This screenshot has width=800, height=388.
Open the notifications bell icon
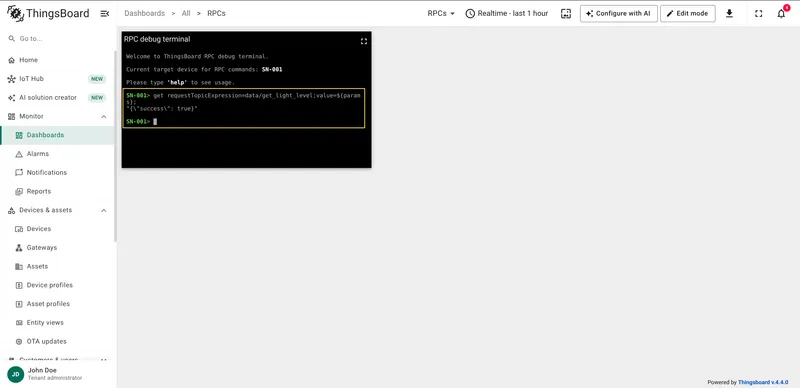click(781, 14)
